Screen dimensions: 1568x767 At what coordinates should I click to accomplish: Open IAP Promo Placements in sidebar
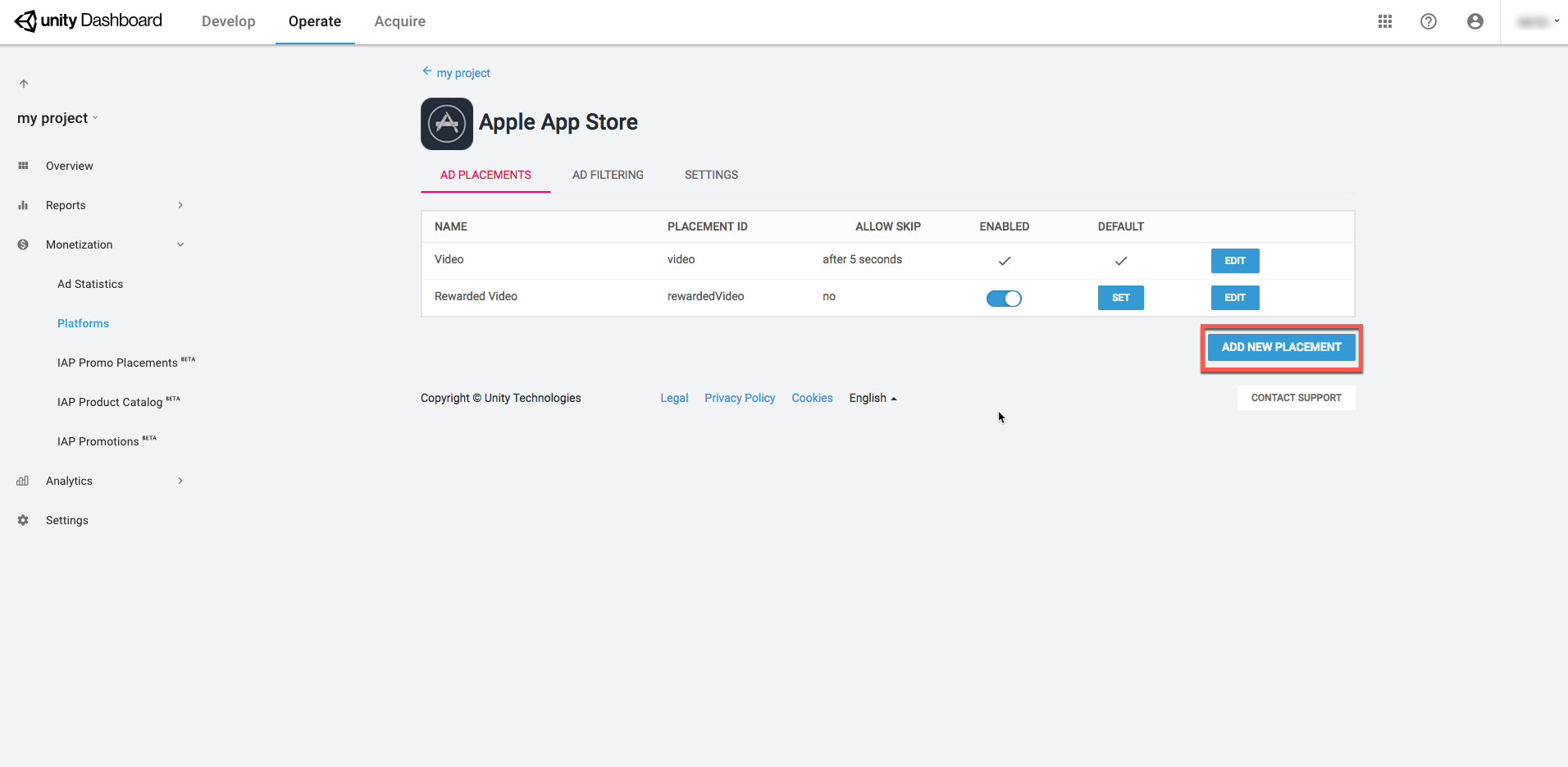point(126,362)
